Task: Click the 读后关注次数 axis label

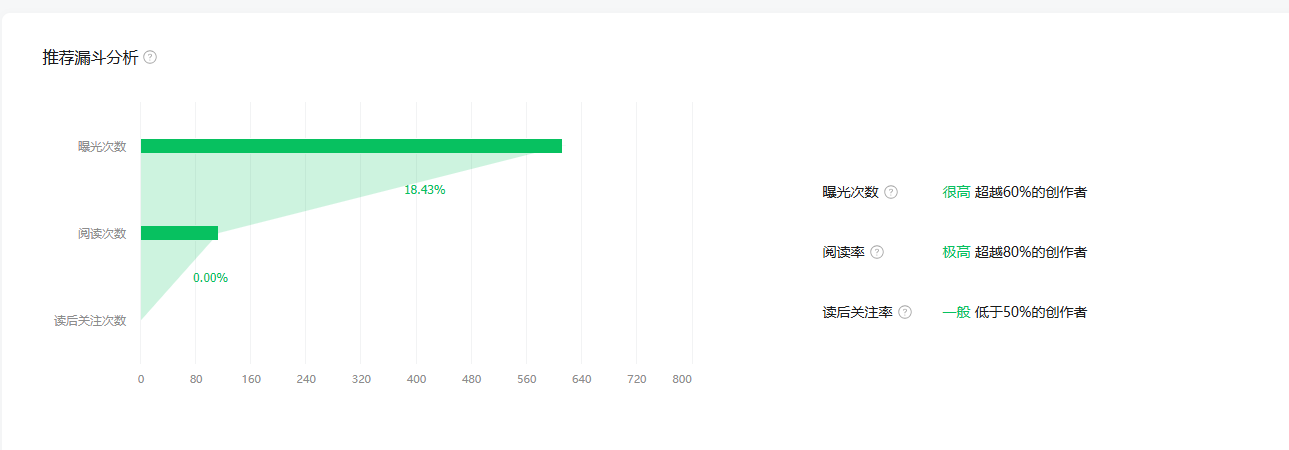Action: [x=90, y=321]
